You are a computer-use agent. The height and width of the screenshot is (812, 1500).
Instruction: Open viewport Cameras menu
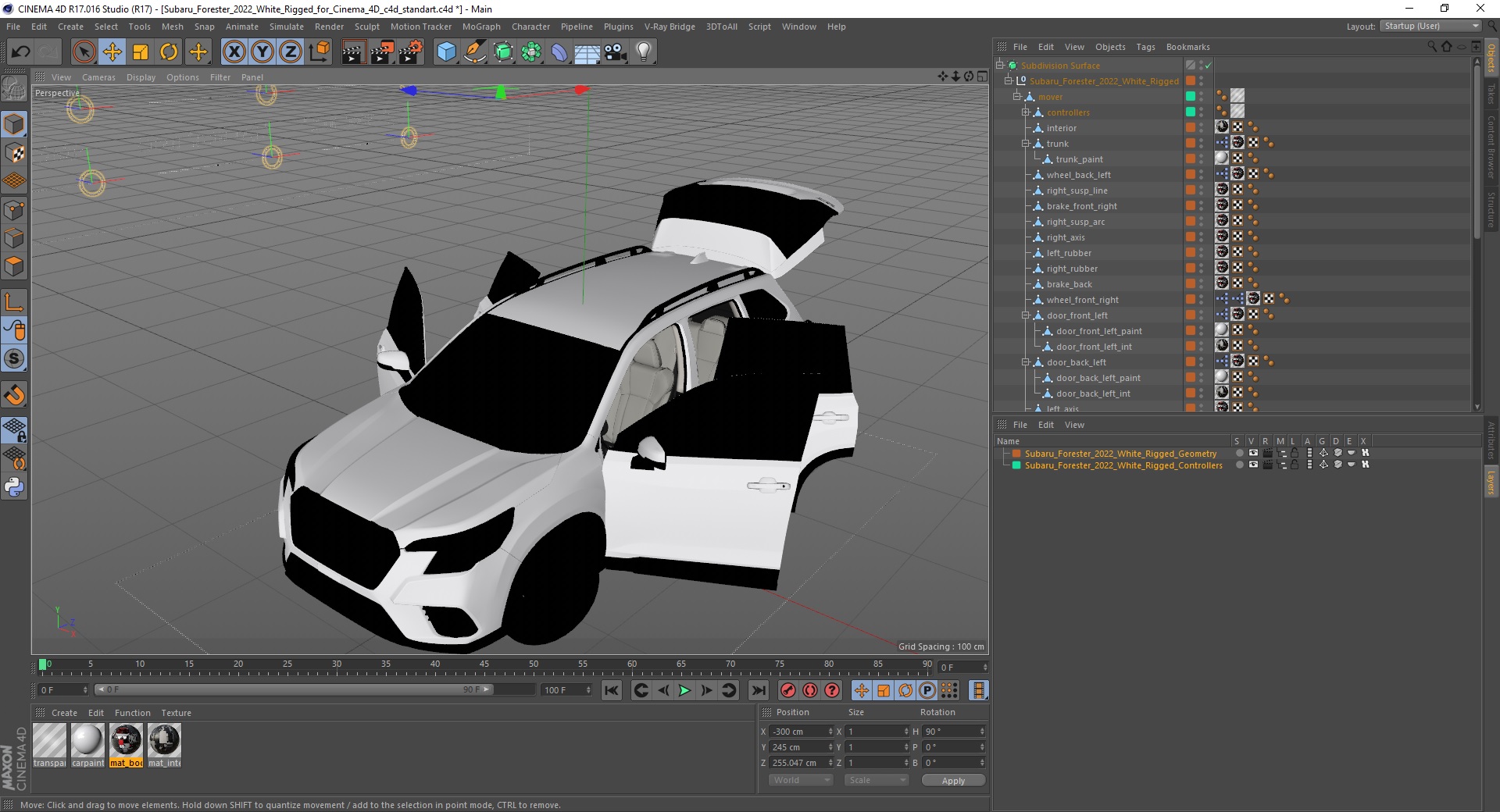[98, 77]
